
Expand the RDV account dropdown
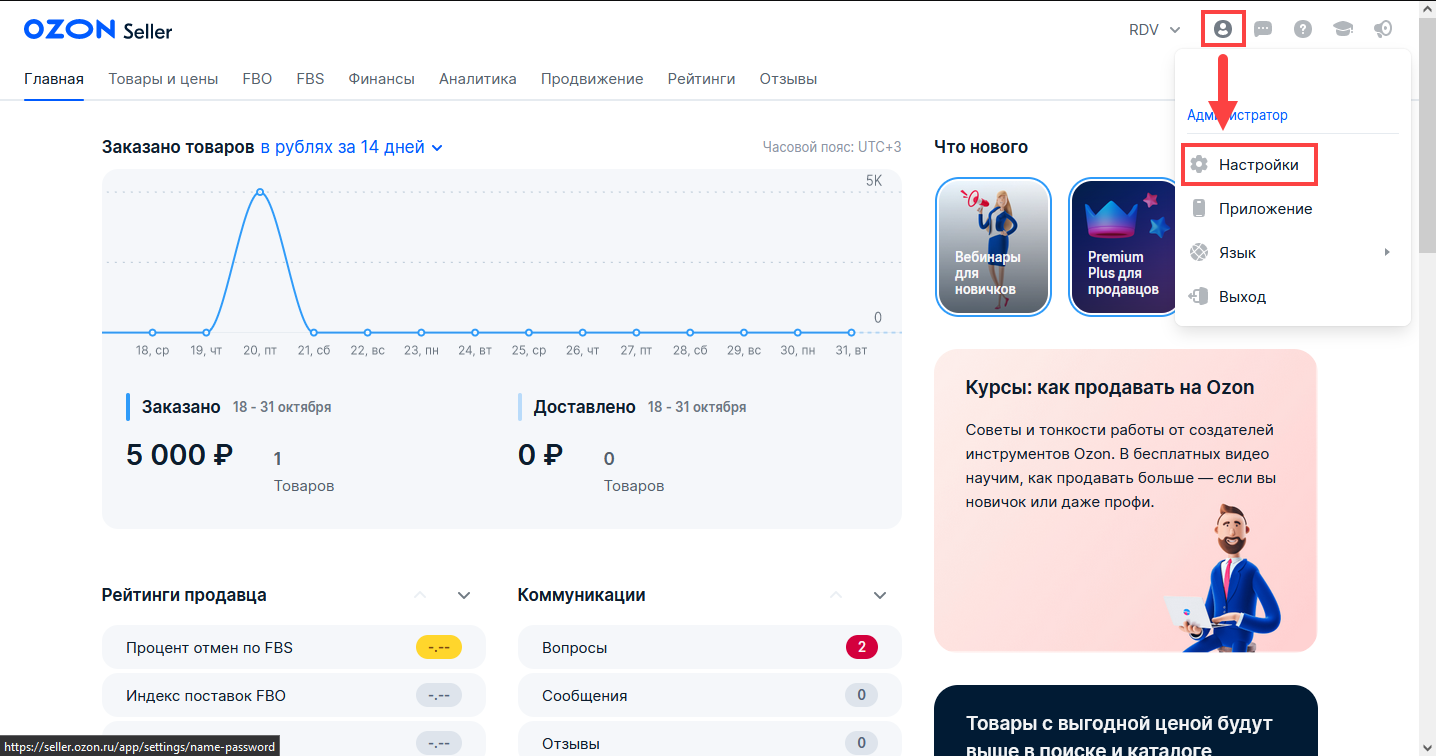pos(1156,29)
